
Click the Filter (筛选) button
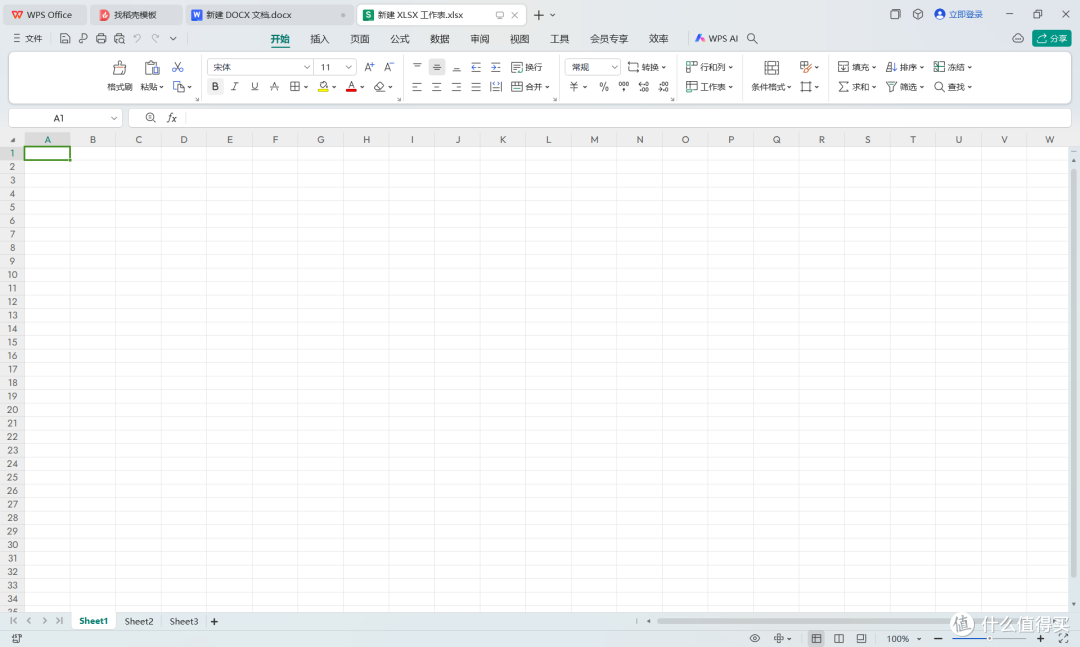904,87
